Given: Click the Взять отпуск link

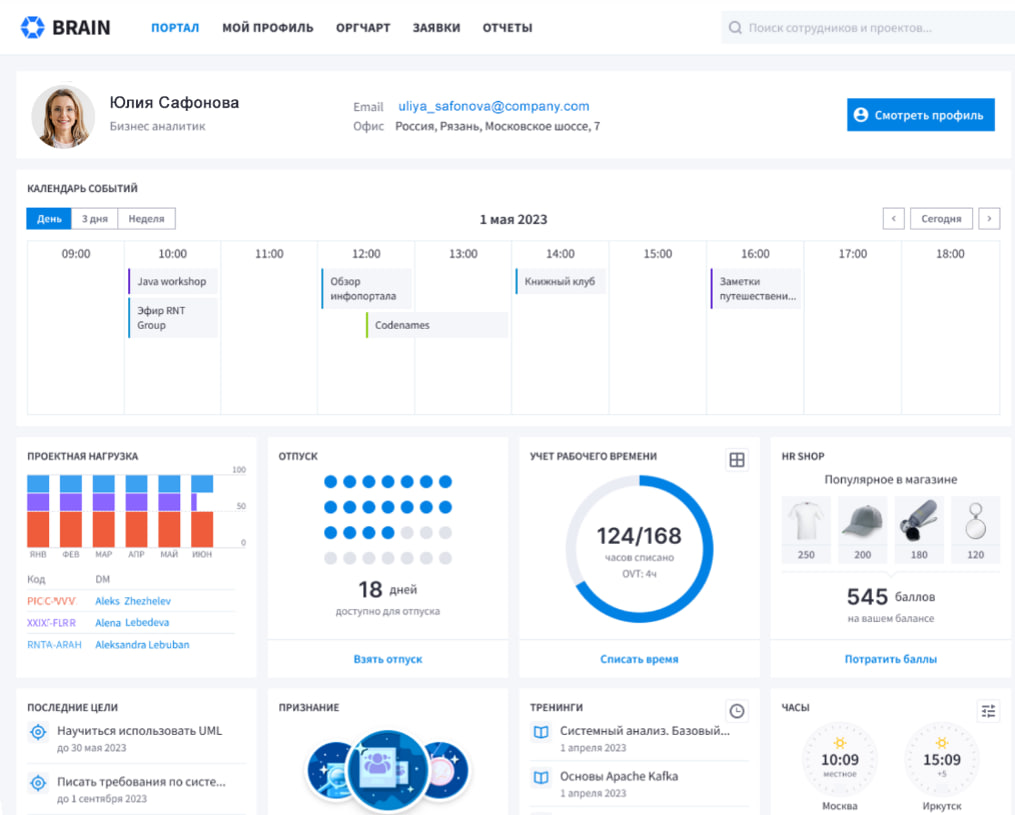Looking at the screenshot, I should (x=387, y=659).
